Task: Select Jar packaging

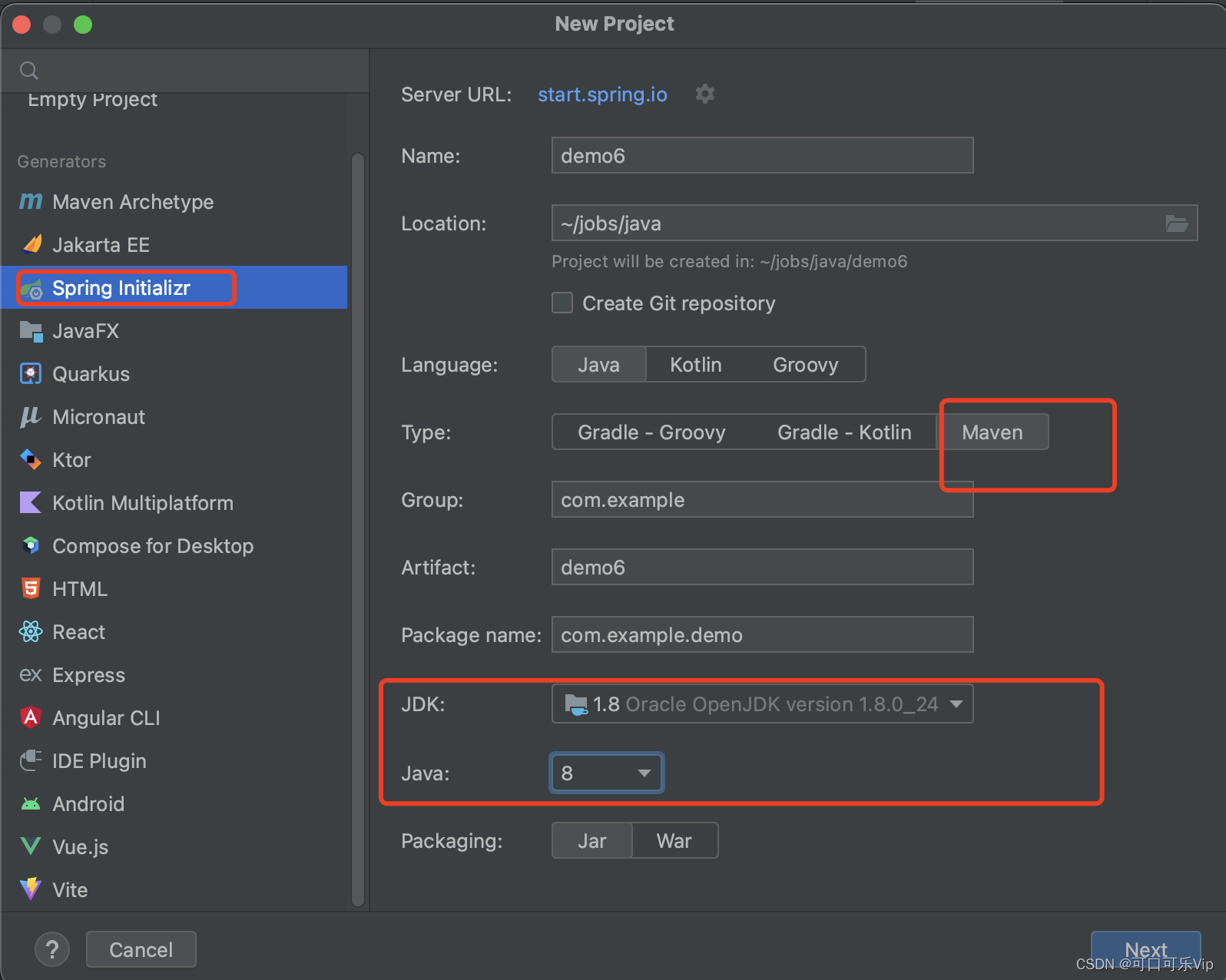Action: pyautogui.click(x=592, y=841)
